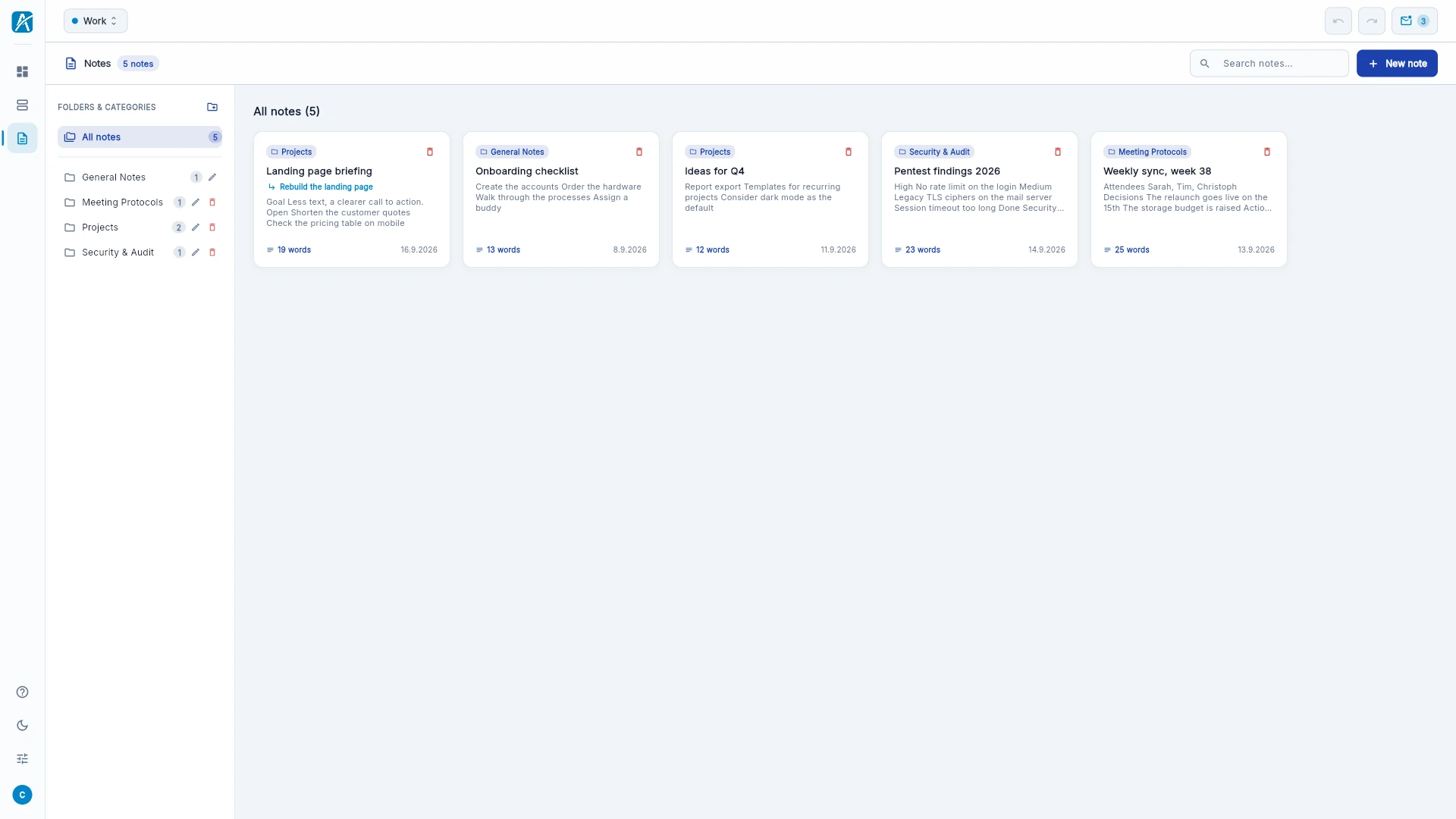The width and height of the screenshot is (1456, 819).
Task: Delete the Onboarding checklist note
Action: [639, 152]
